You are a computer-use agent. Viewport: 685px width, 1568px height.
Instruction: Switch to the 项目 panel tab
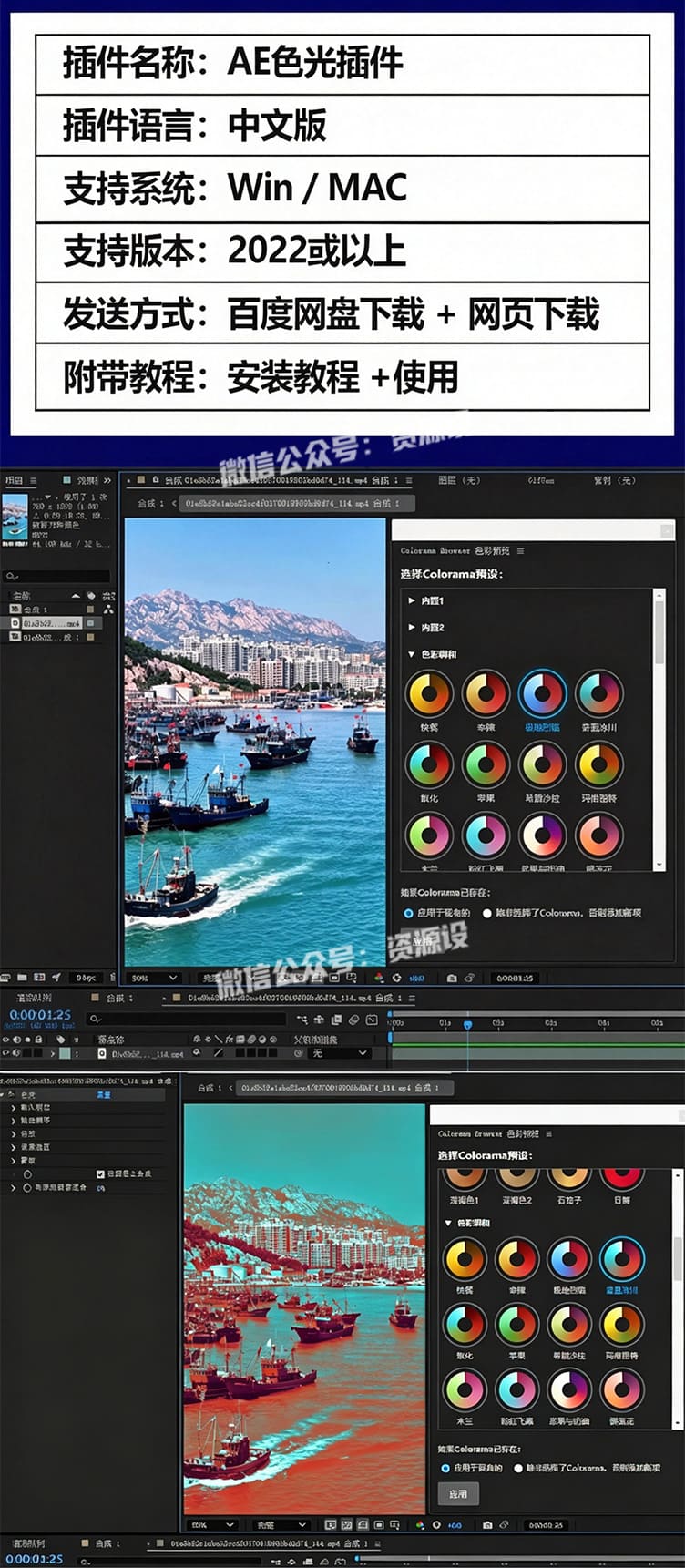pos(12,480)
